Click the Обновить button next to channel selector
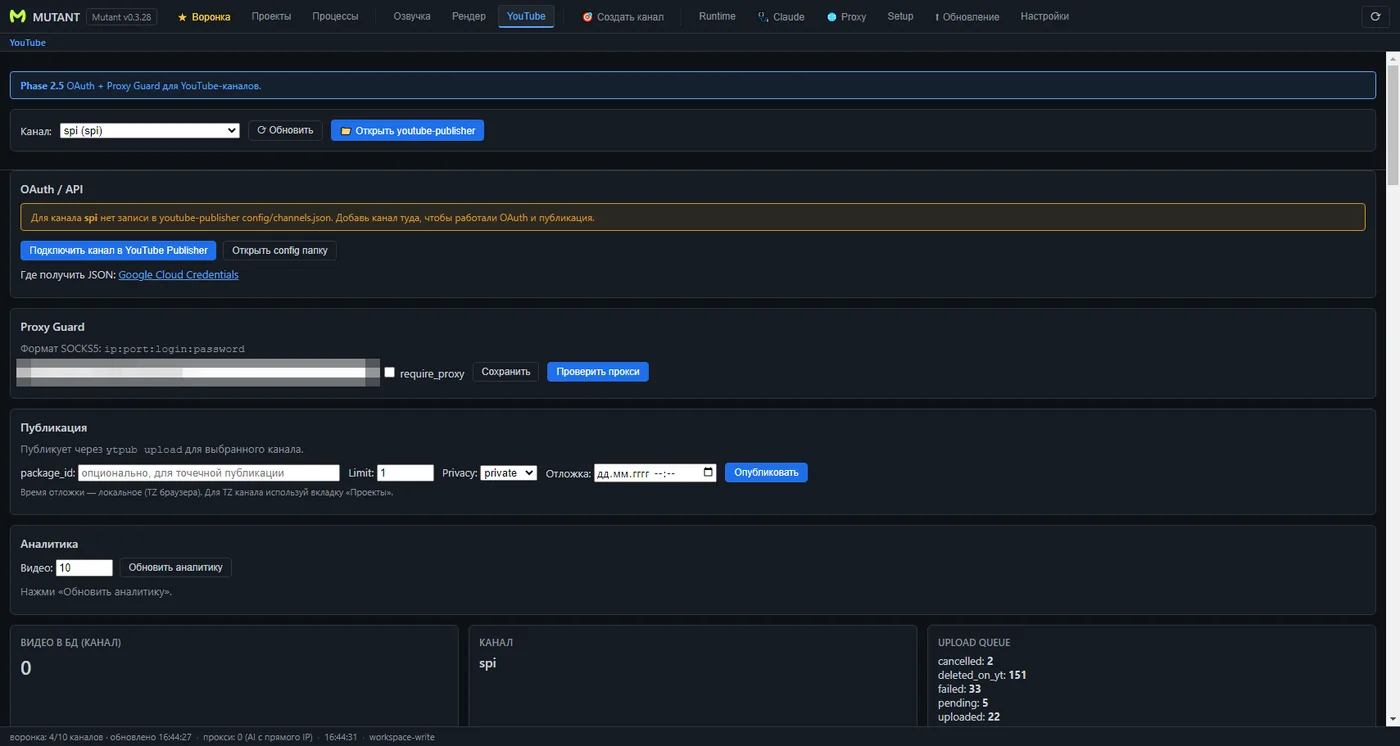Screen dimensions: 1400x746 point(286,130)
